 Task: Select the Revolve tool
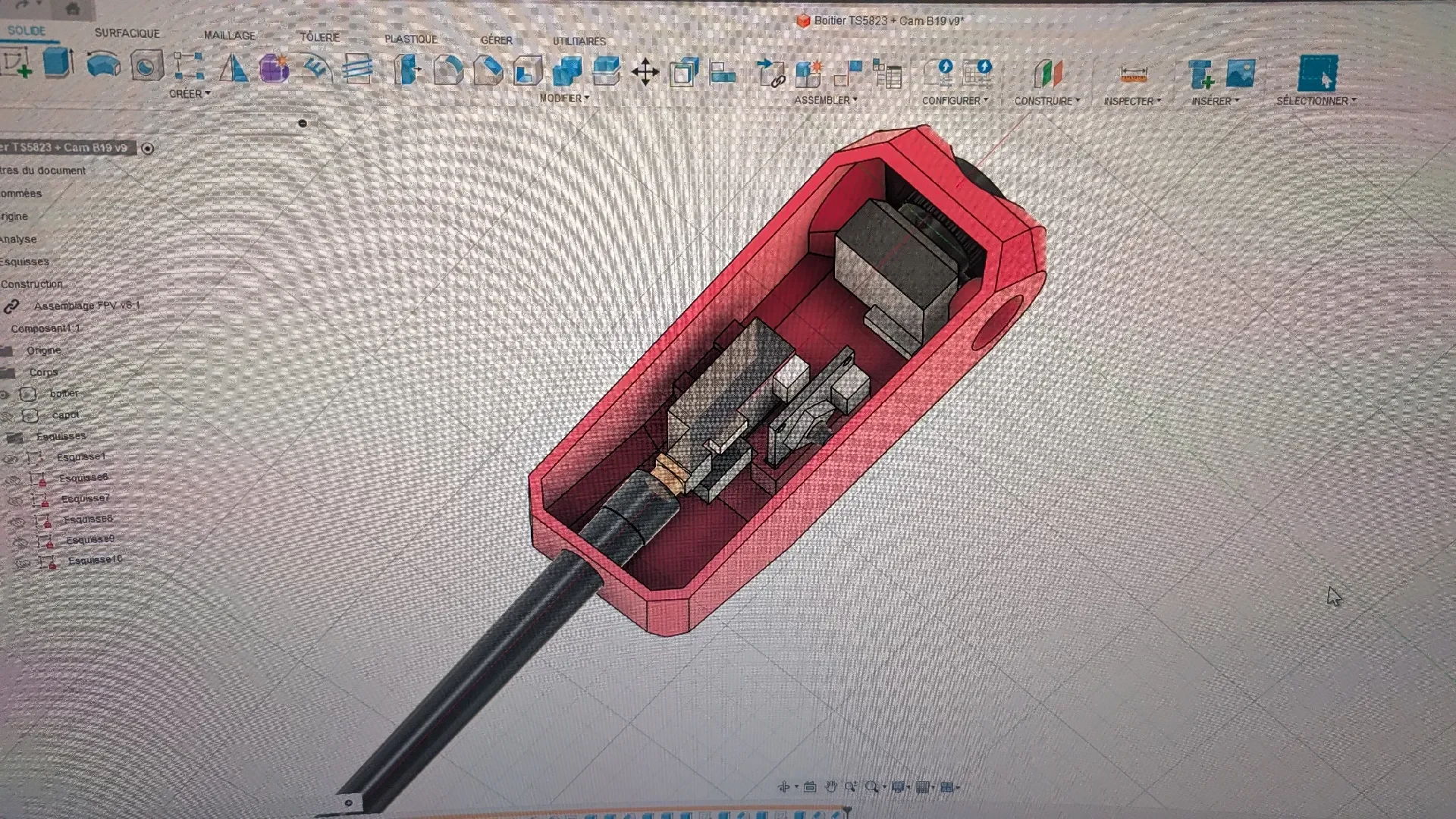click(103, 64)
